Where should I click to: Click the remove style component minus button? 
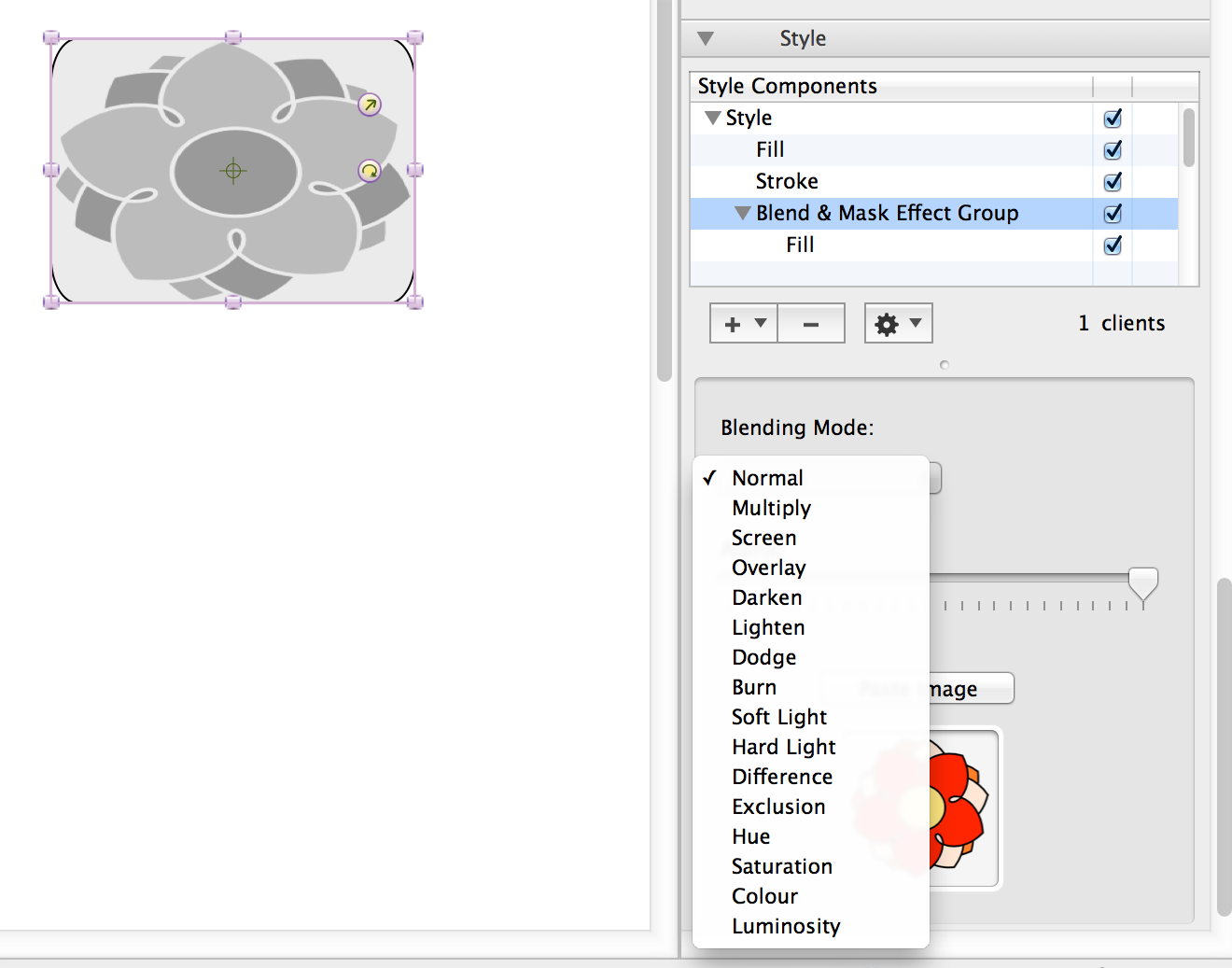[811, 324]
